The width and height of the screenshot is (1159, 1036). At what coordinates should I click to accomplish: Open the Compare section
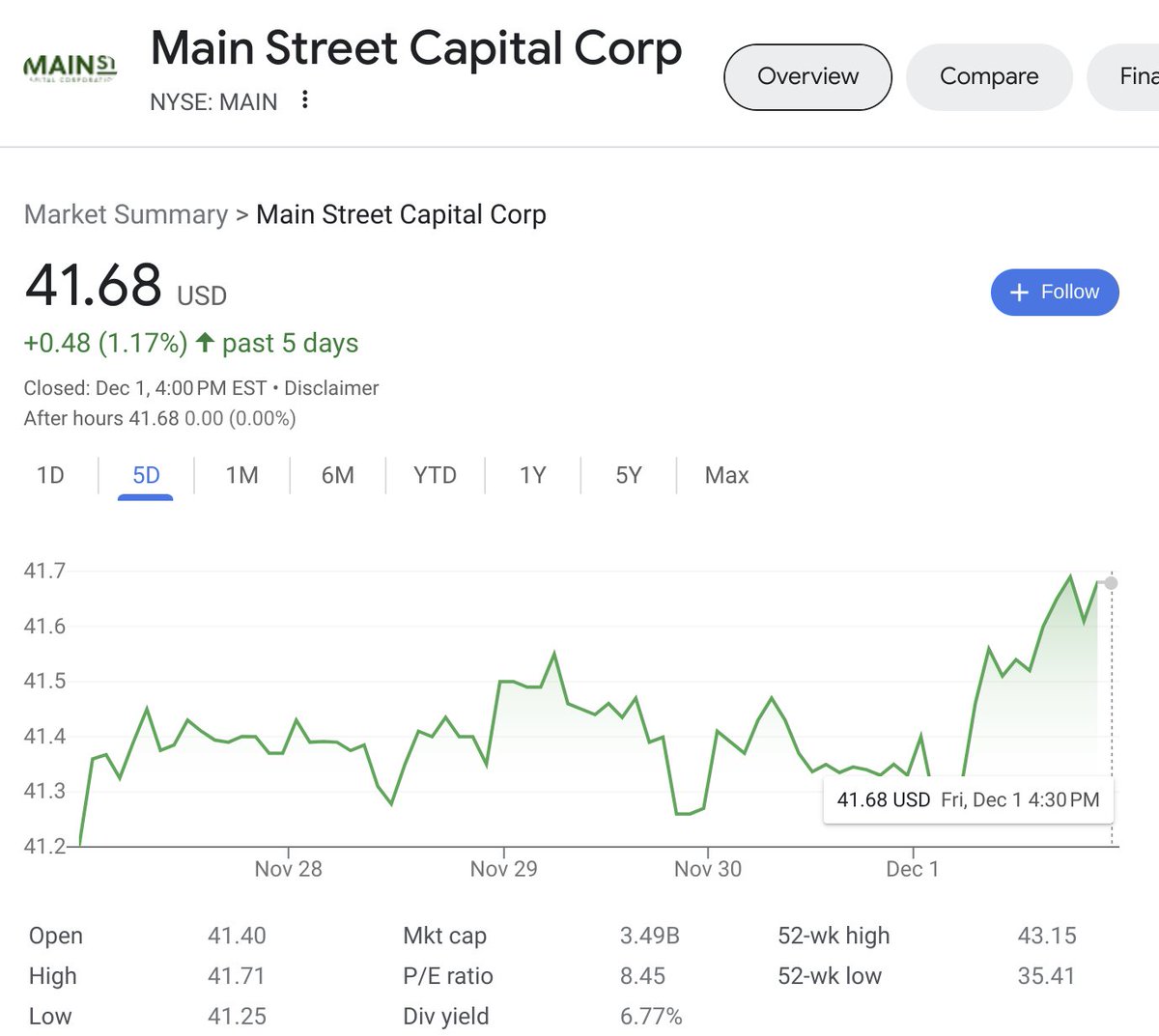point(988,76)
